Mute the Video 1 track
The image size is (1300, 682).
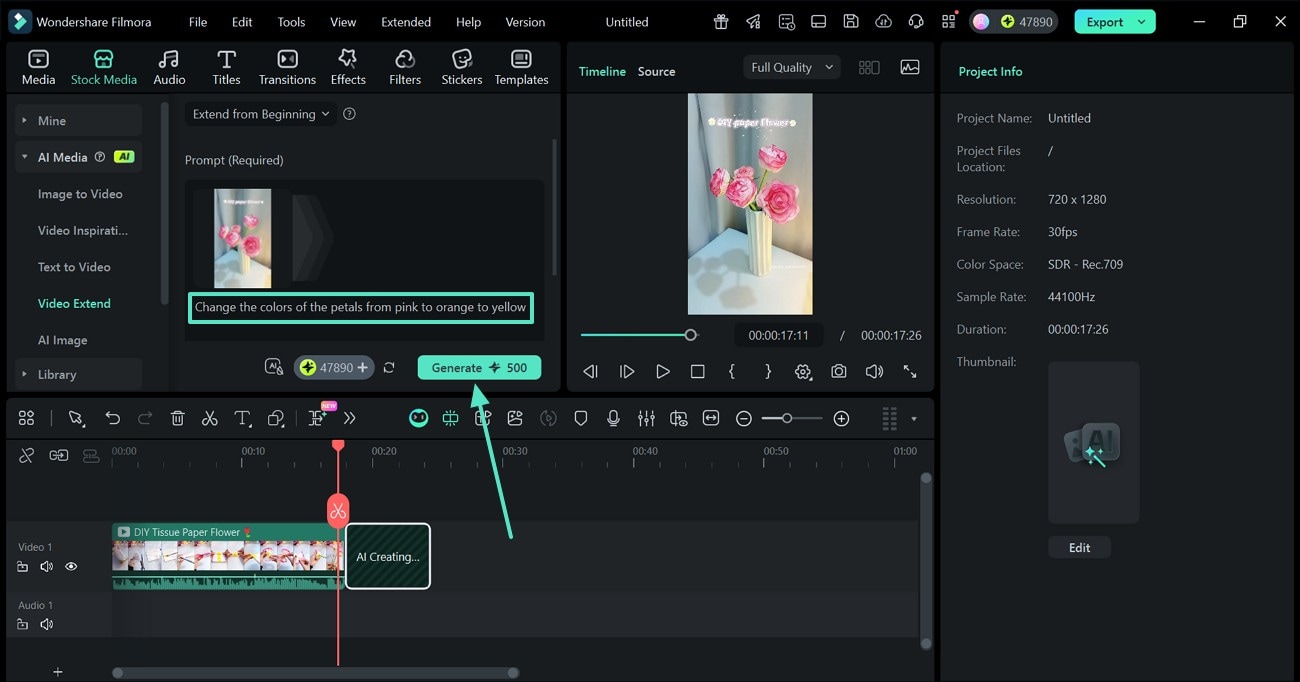pos(46,566)
